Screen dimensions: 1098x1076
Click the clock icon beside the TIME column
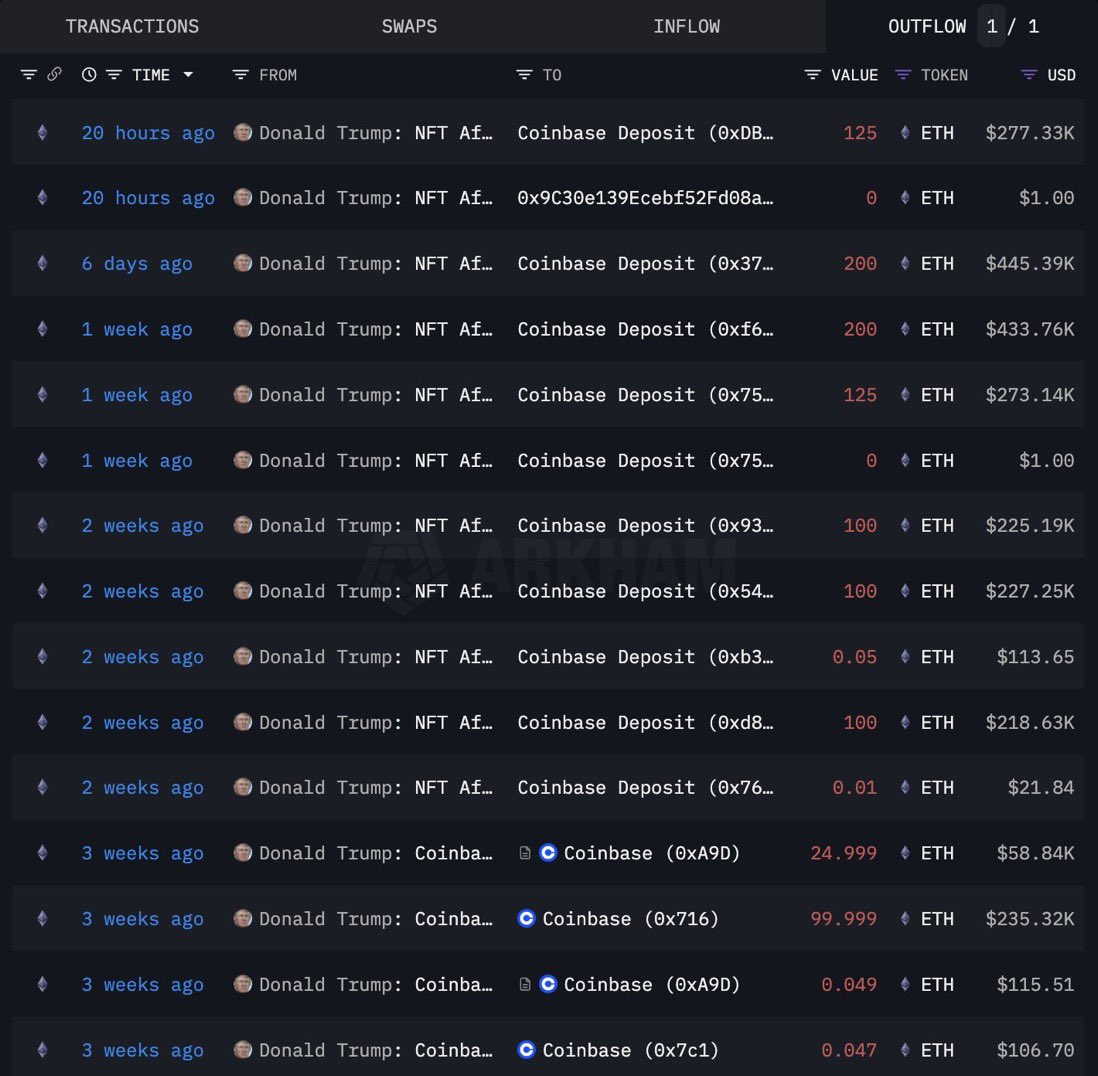pyautogui.click(x=89, y=75)
